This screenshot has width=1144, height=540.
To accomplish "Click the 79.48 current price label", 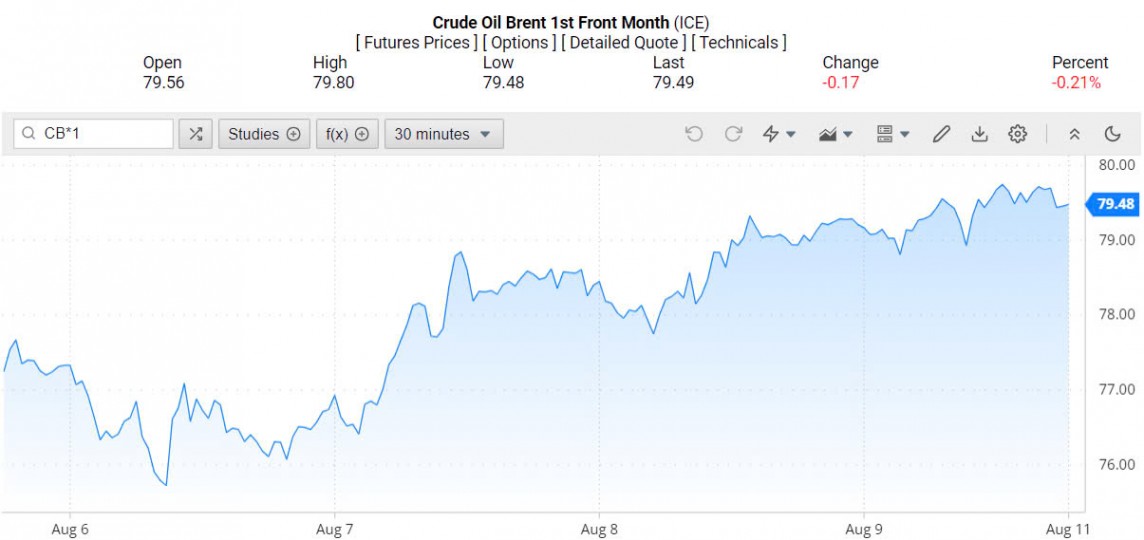I will pos(1115,204).
